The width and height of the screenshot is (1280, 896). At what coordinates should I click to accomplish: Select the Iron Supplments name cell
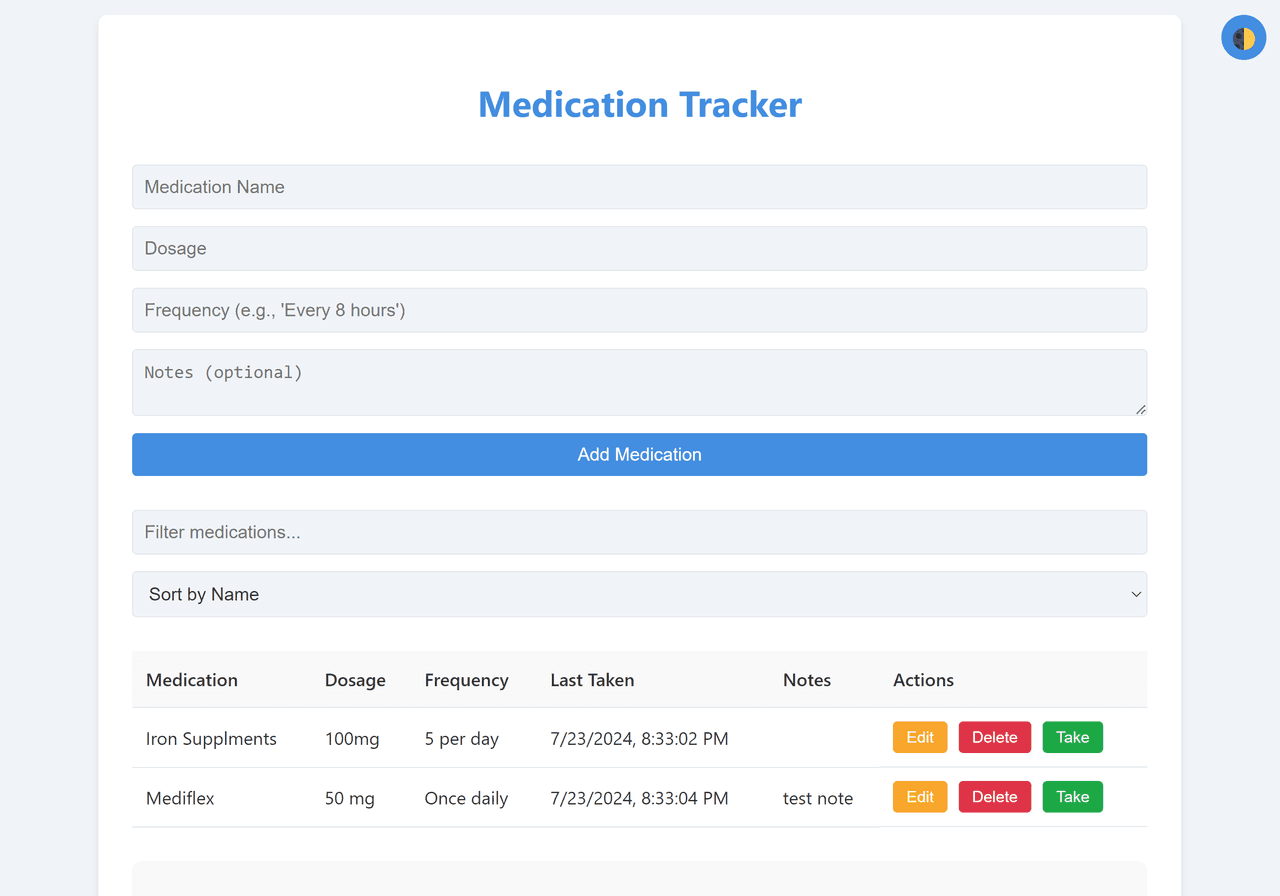pyautogui.click(x=211, y=739)
